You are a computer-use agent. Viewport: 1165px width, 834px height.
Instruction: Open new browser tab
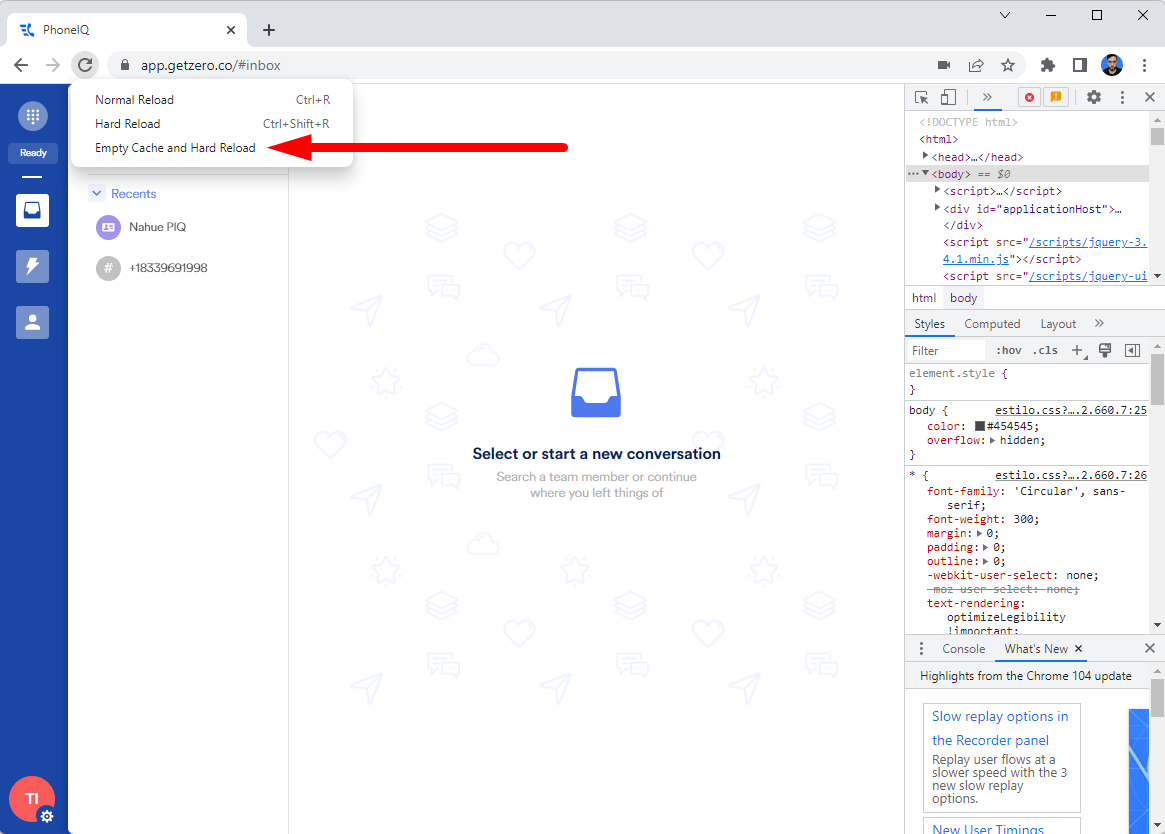tap(269, 30)
